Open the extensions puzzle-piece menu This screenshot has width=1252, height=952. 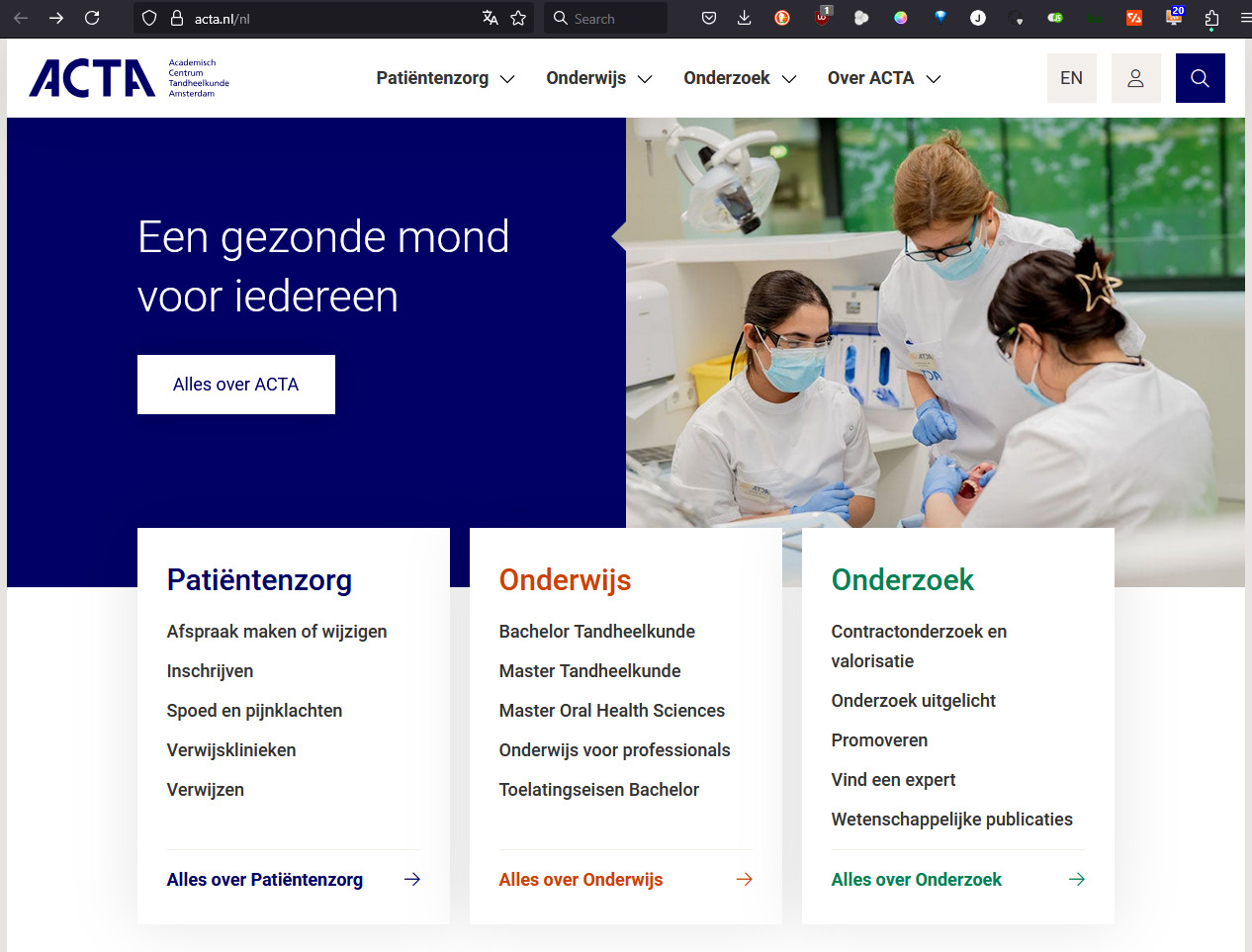(x=1211, y=18)
